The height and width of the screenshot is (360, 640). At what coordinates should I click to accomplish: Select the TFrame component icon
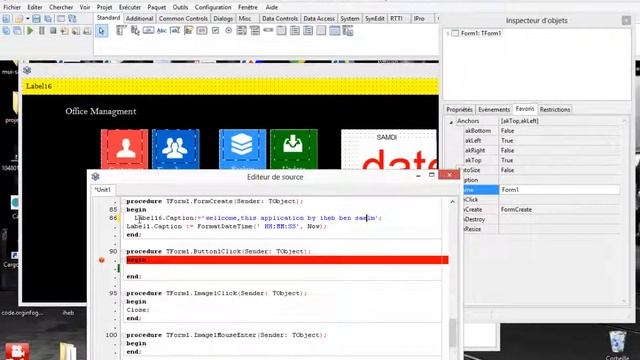click(335, 31)
